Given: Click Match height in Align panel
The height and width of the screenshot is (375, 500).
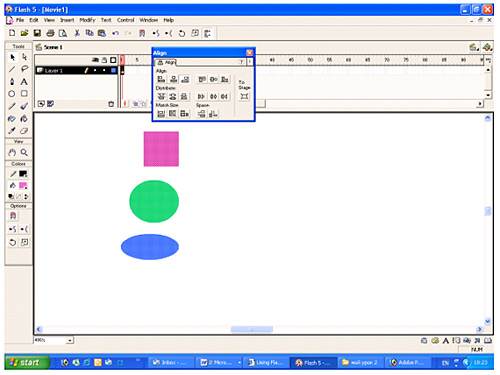Looking at the screenshot, I should [x=173, y=114].
